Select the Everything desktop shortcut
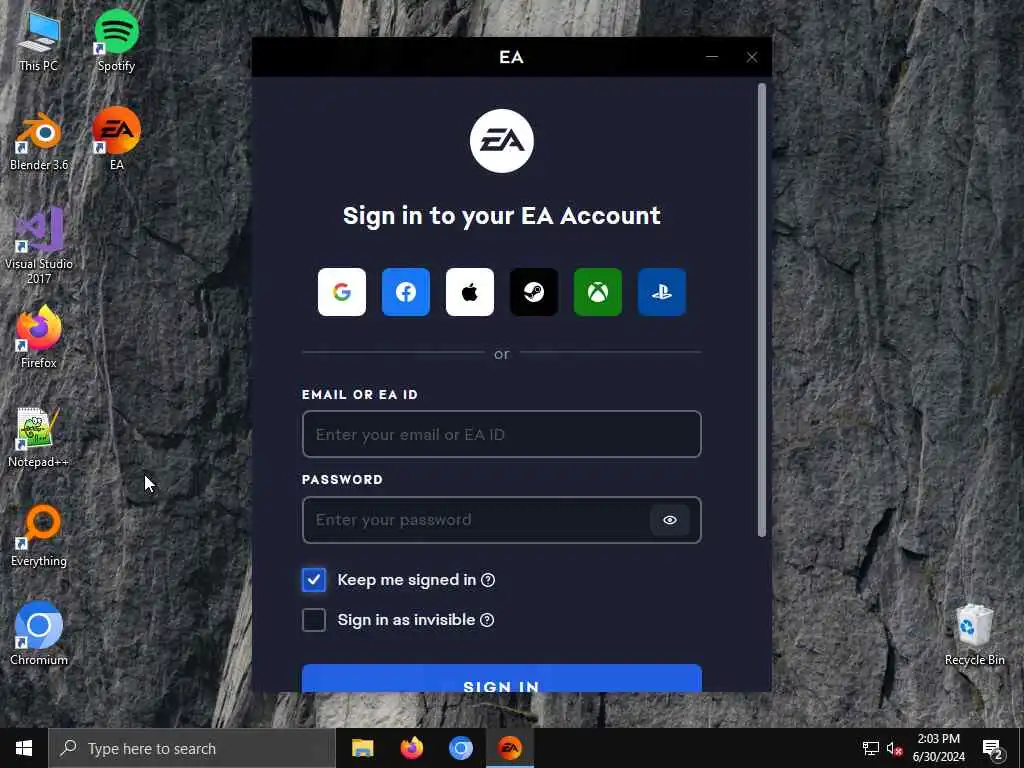1024x768 pixels. pyautogui.click(x=39, y=536)
